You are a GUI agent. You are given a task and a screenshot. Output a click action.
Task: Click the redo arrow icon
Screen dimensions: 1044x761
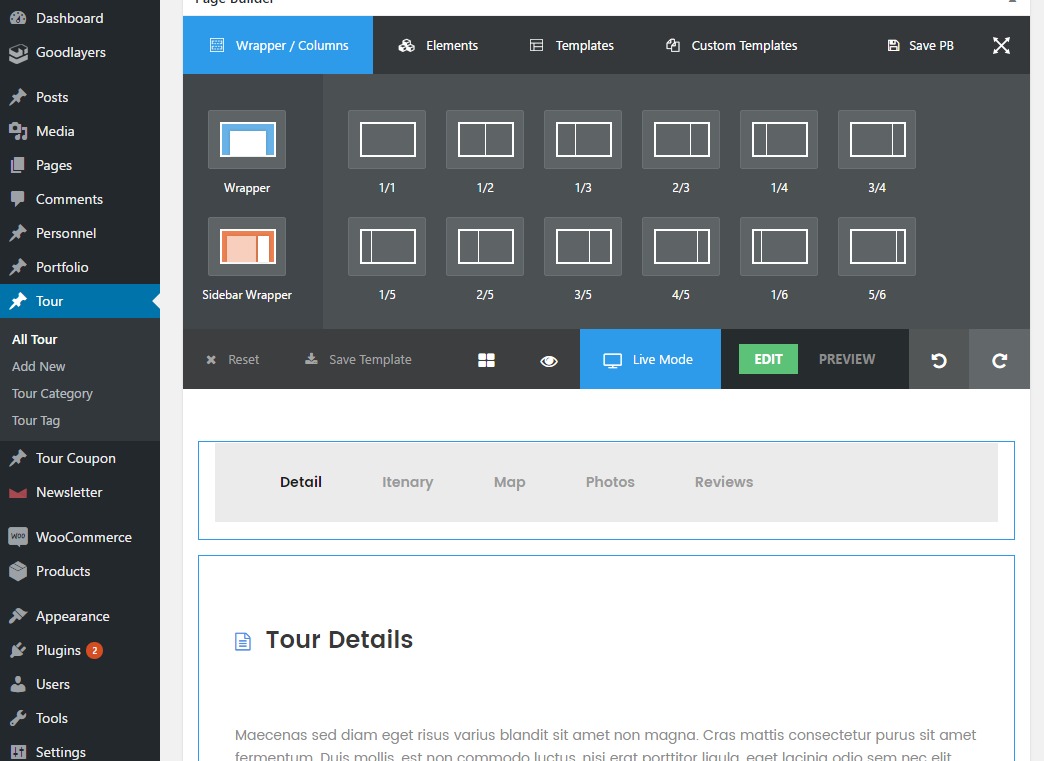point(999,360)
